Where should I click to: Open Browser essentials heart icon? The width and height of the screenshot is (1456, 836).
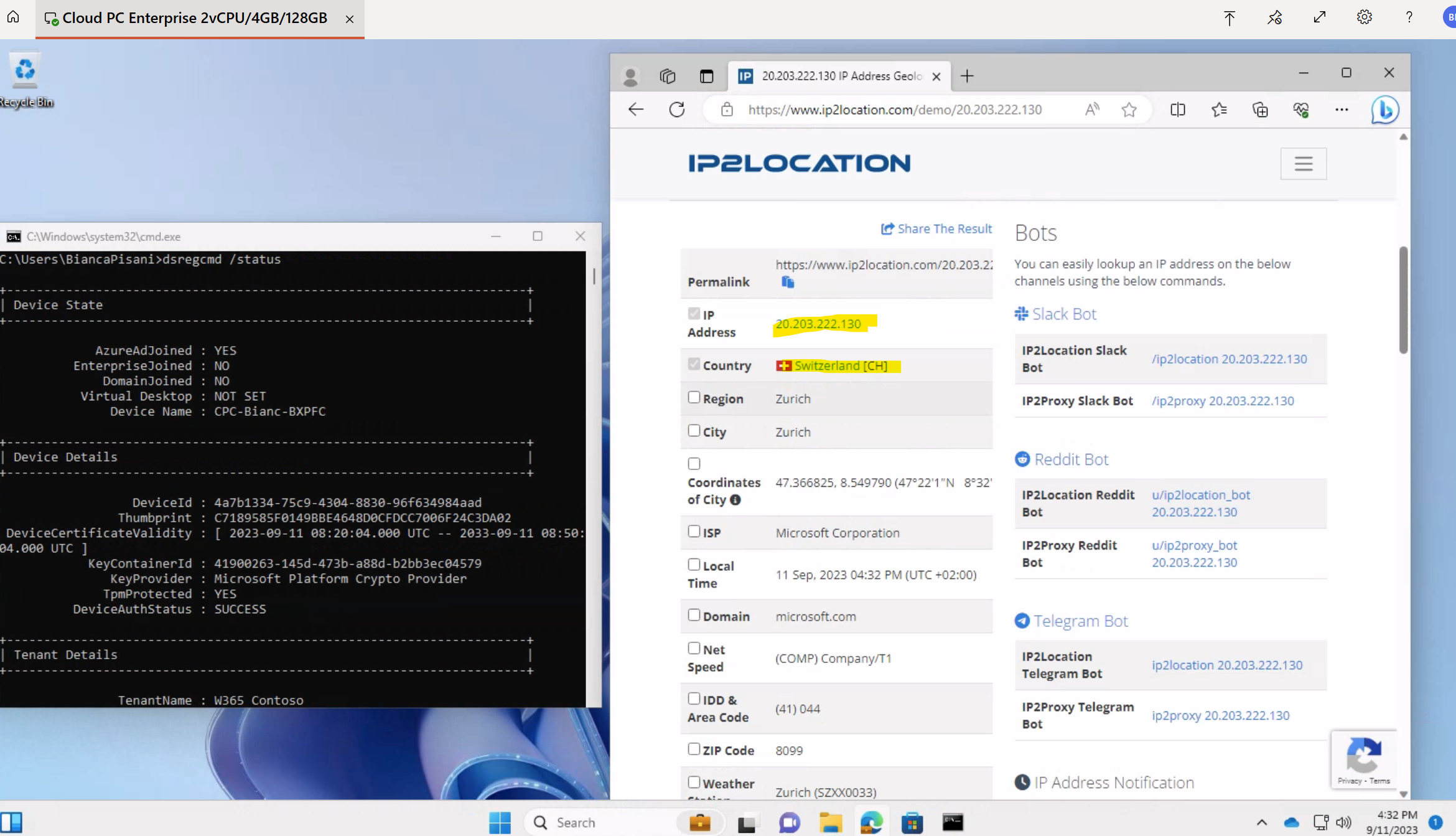tap(1301, 110)
